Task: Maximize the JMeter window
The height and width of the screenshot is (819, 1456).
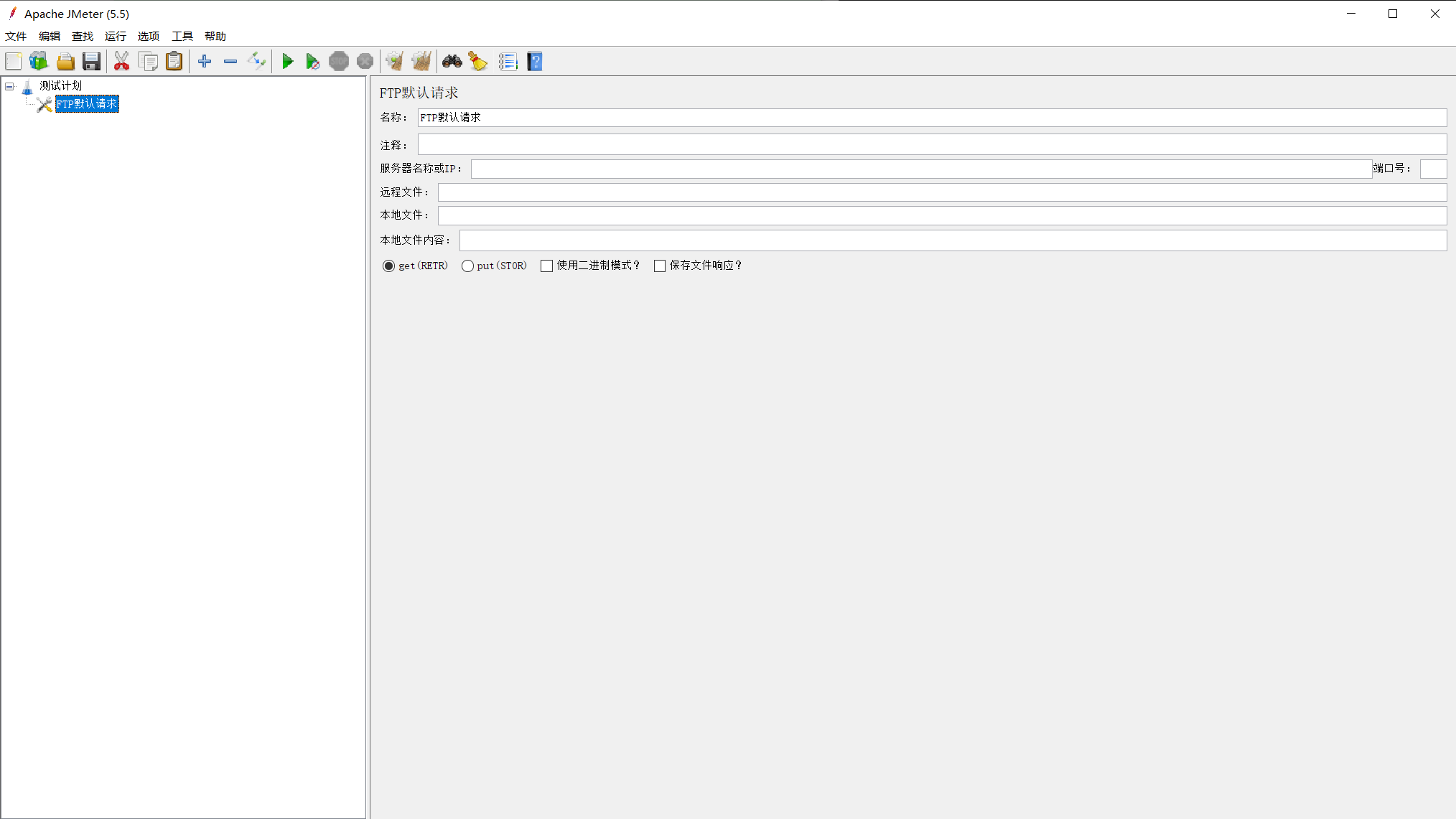Action: tap(1393, 14)
